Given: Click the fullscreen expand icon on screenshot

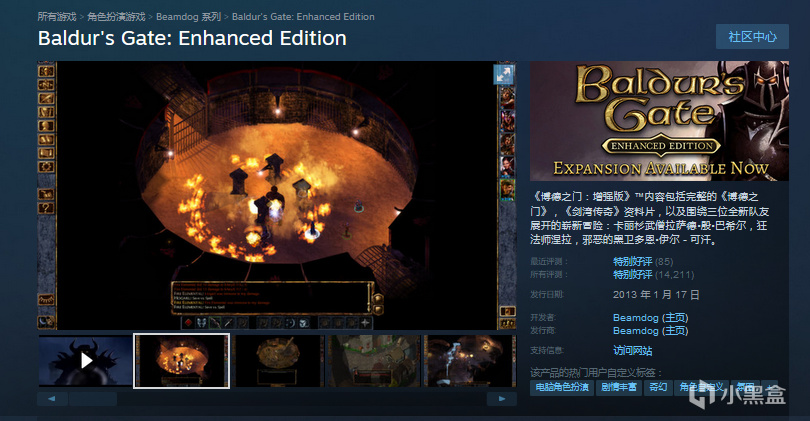Looking at the screenshot, I should tap(503, 75).
